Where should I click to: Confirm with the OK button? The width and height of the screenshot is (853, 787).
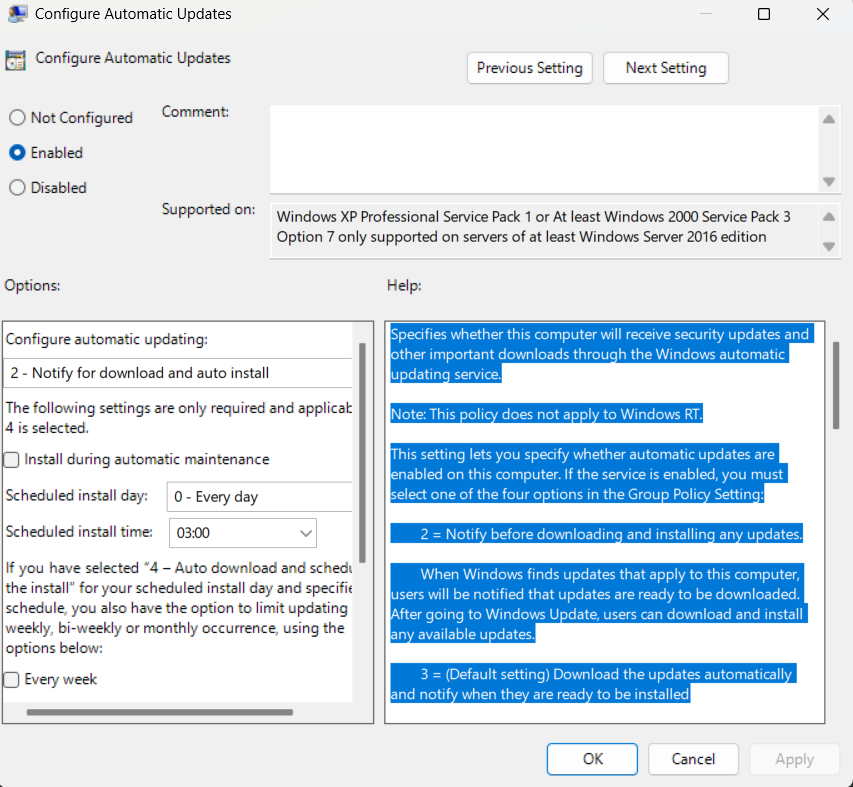592,759
